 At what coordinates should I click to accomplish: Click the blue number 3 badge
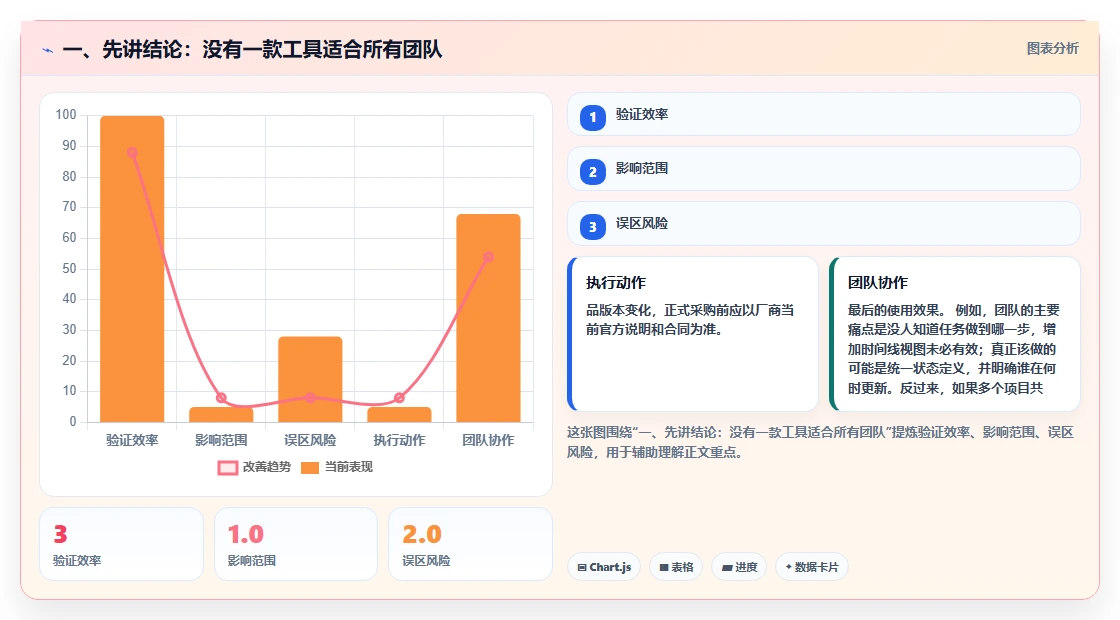point(593,227)
